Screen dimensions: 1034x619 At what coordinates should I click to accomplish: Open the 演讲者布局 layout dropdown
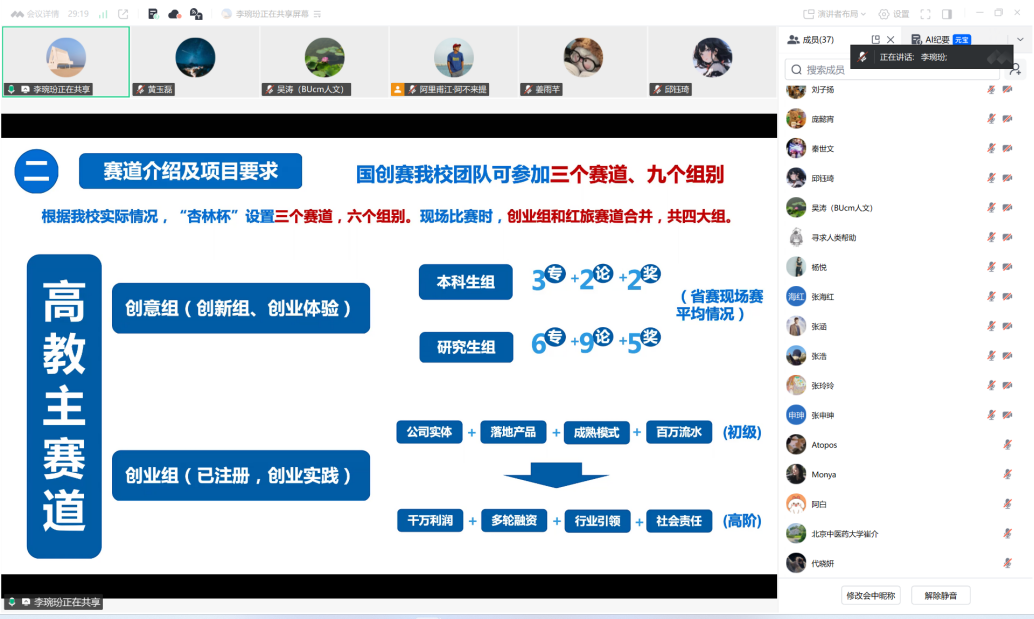pos(835,14)
